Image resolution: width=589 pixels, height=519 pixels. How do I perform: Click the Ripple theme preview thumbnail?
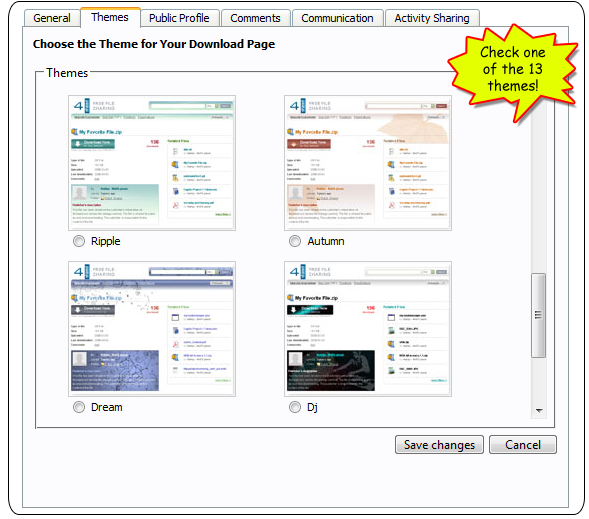coord(152,163)
